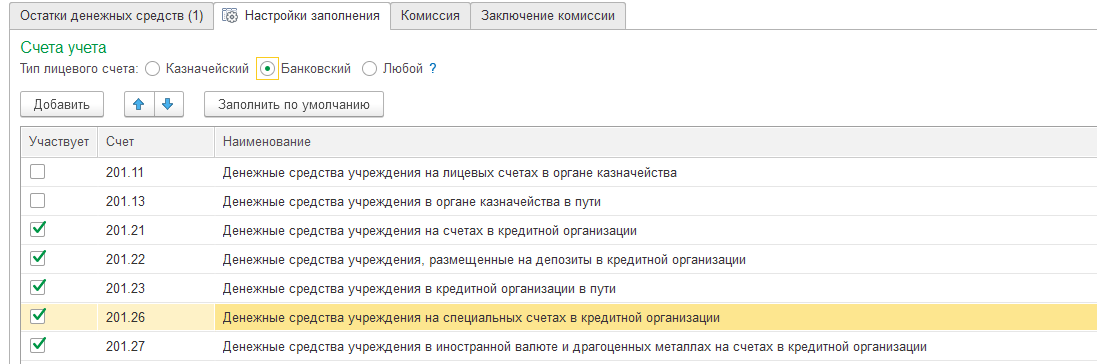Move selected row down with the arrow
Screen dimensions: 1097x364
(168, 104)
